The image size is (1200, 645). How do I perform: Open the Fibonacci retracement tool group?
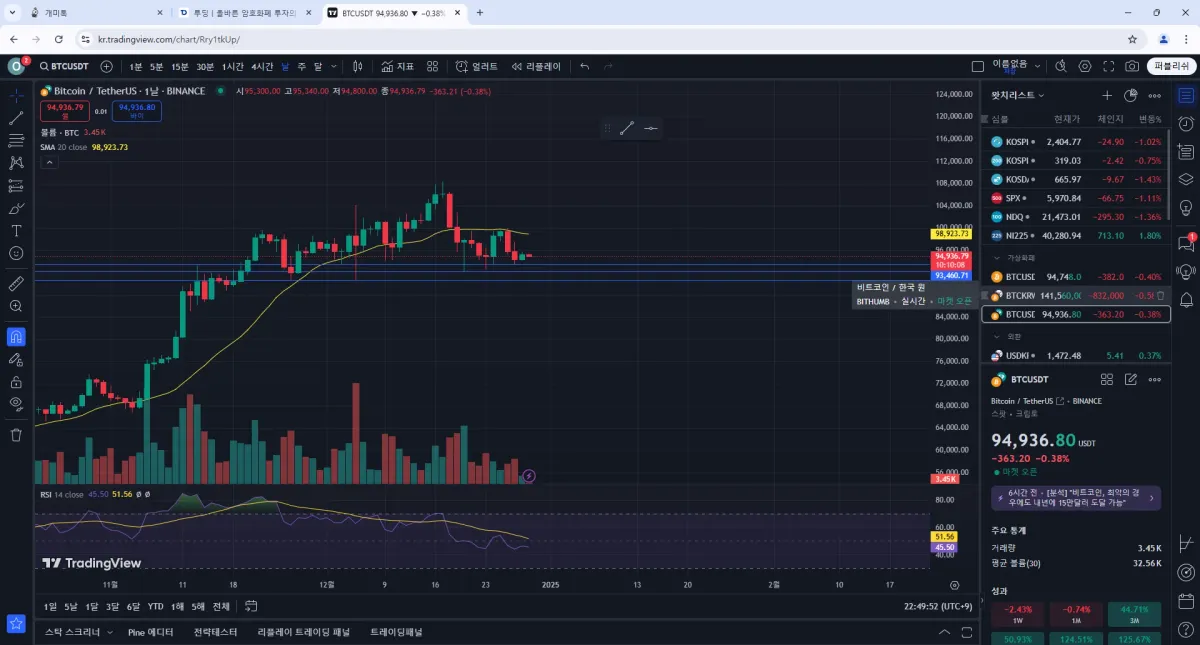pos(16,140)
